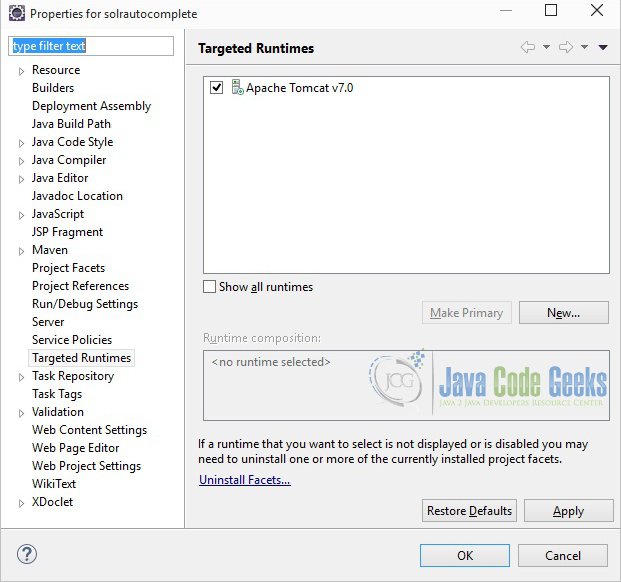
Task: Expand the Resource tree node
Action: pyautogui.click(x=21, y=71)
